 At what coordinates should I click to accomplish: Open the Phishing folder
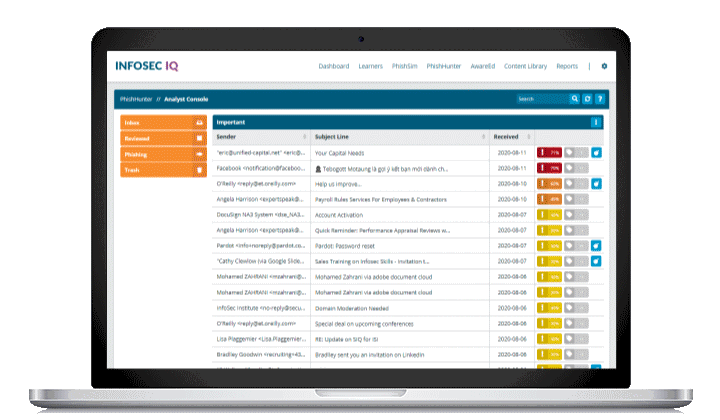click(164, 154)
